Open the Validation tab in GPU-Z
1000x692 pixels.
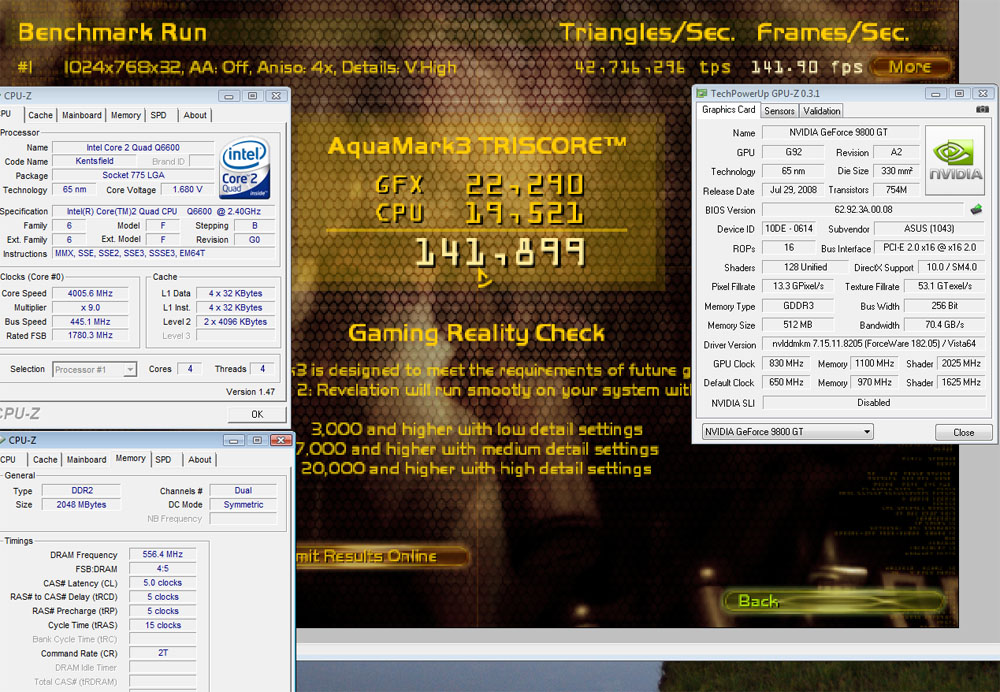821,111
